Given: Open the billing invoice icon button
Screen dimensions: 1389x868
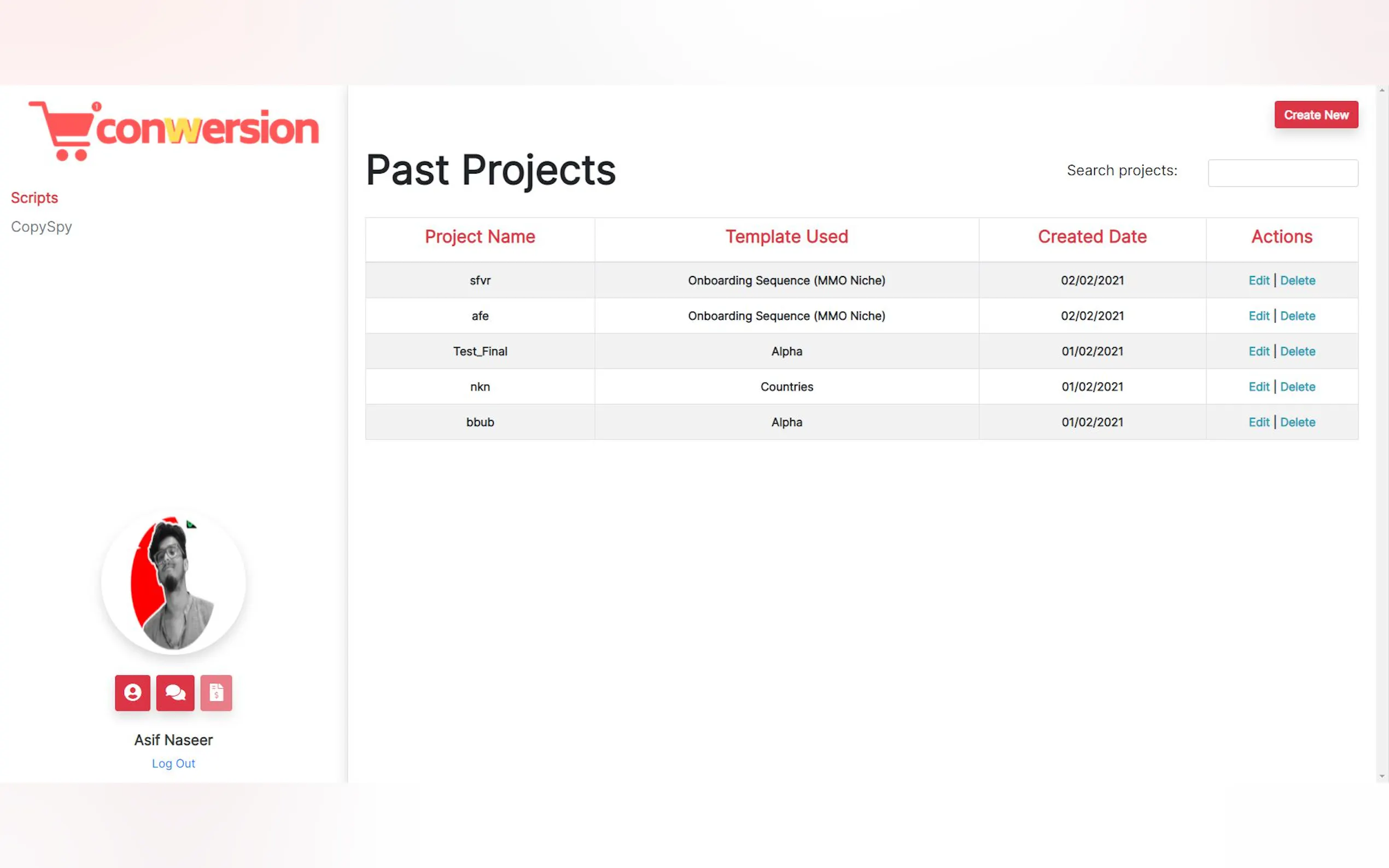Looking at the screenshot, I should pos(217,693).
